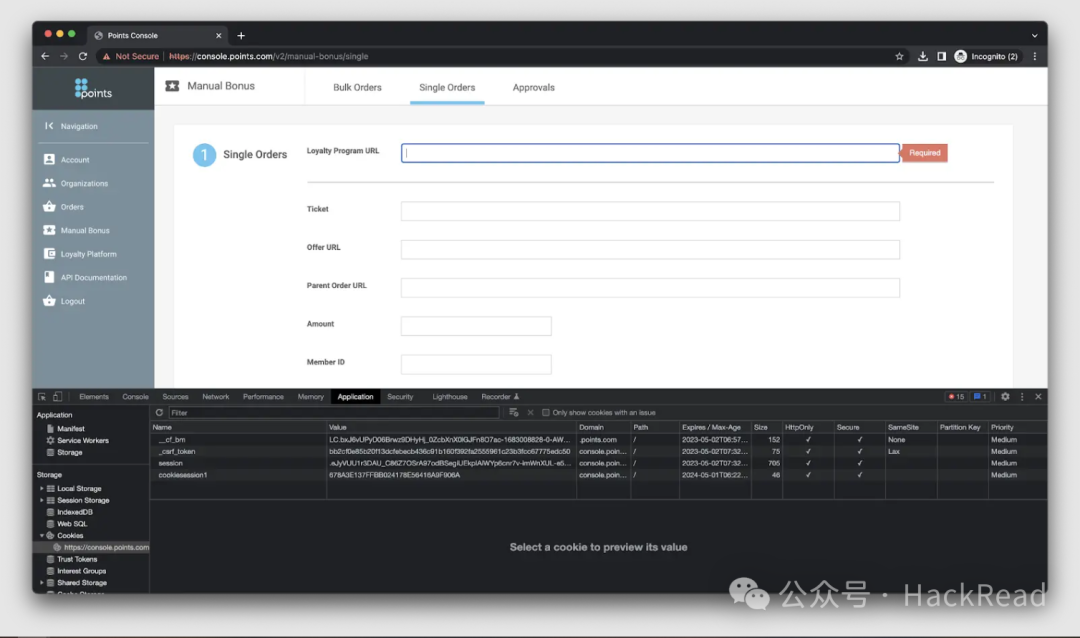1080x638 pixels.
Task: Click the Logout icon in sidebar
Action: [49, 300]
